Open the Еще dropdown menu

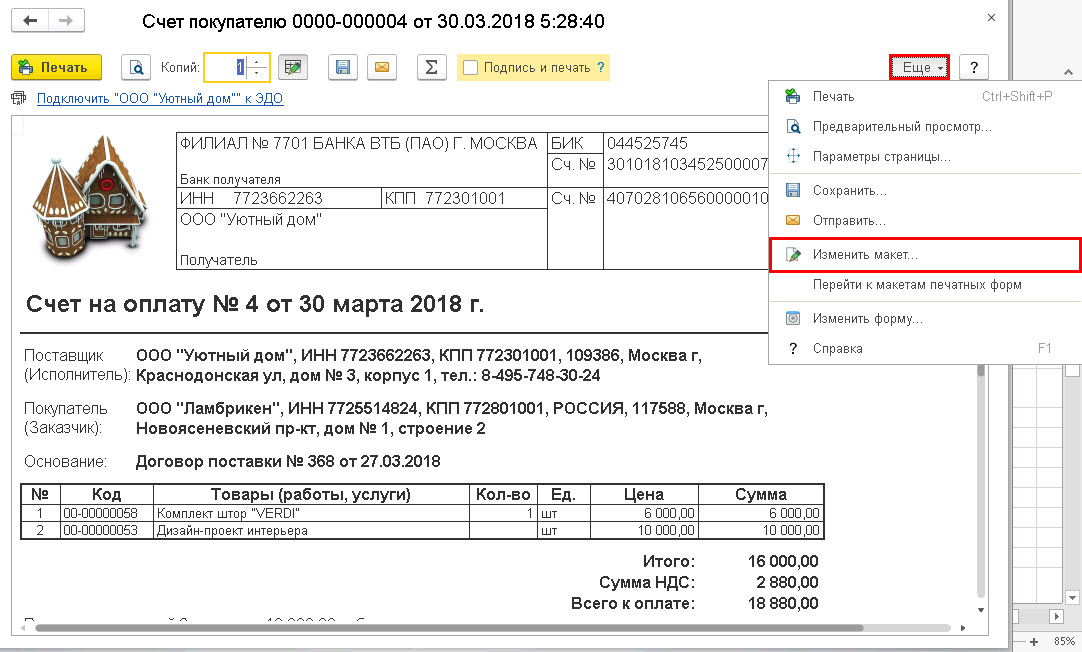pyautogui.click(x=920, y=68)
